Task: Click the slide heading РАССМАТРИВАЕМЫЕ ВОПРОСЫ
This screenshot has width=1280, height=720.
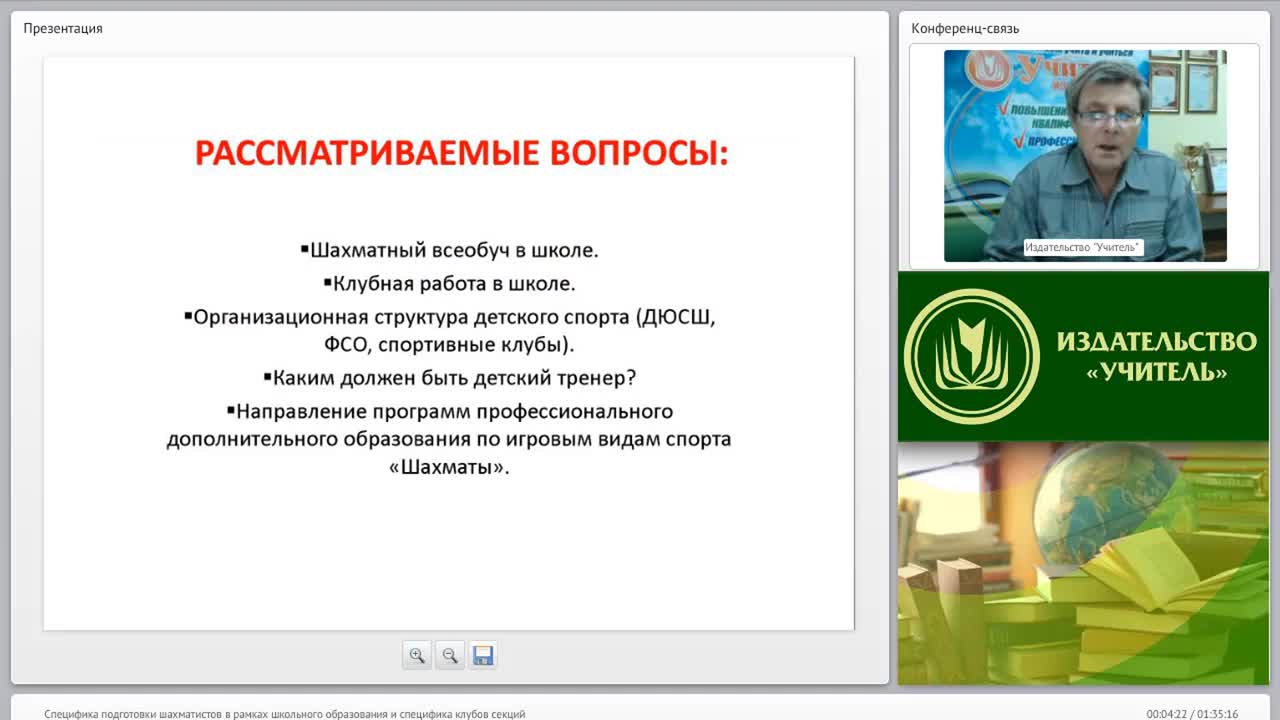Action: (461, 153)
